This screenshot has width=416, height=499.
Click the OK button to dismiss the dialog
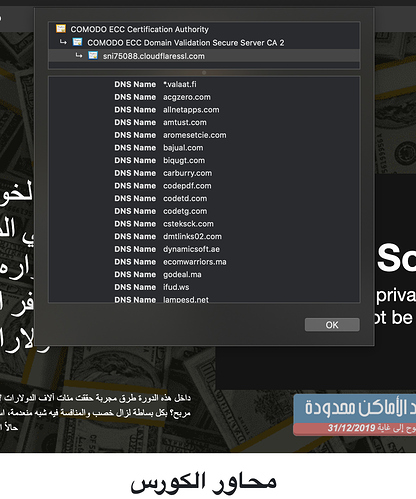332,325
